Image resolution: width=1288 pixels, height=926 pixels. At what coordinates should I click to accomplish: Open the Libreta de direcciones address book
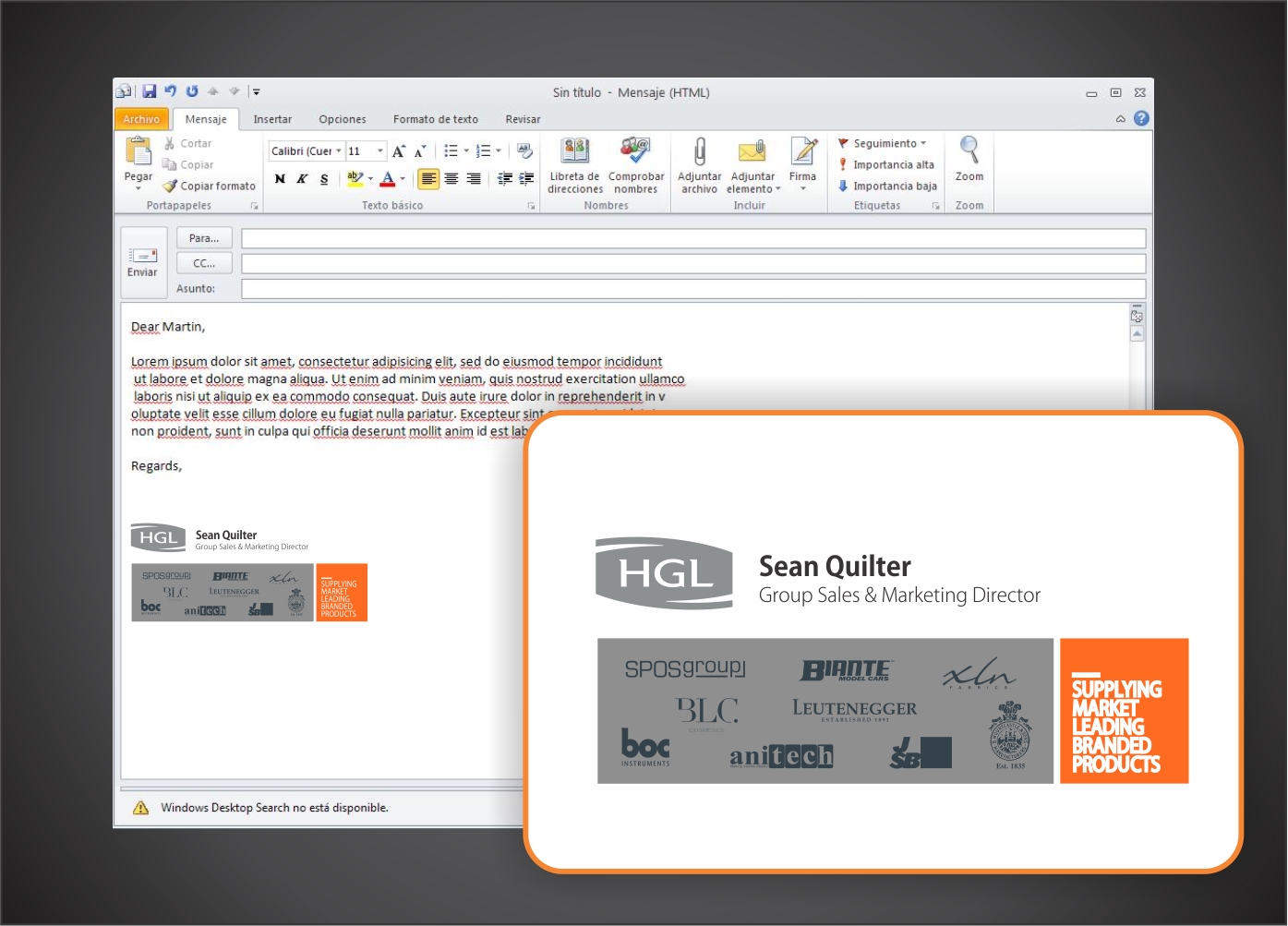574,152
